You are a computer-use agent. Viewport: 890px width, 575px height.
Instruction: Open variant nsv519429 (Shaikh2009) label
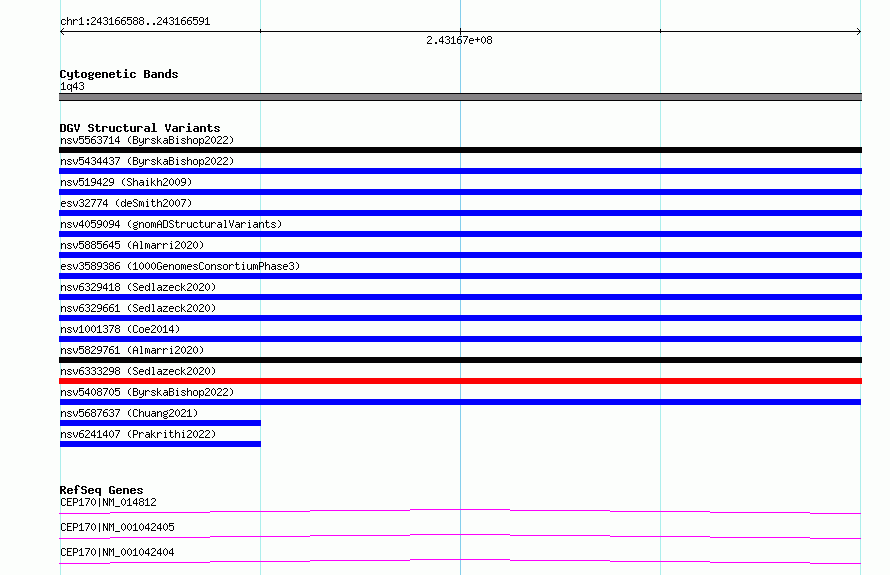[x=126, y=182]
